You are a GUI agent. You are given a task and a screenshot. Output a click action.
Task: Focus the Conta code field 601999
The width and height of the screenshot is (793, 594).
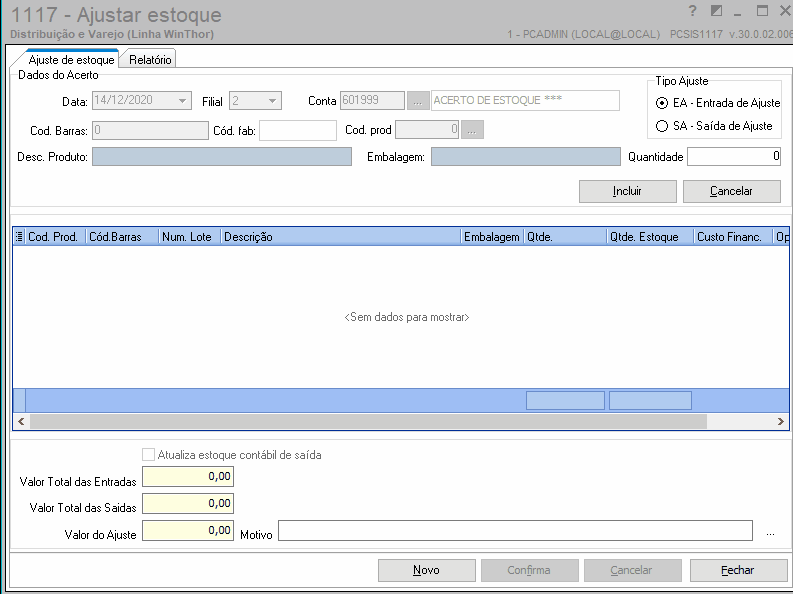pos(372,101)
